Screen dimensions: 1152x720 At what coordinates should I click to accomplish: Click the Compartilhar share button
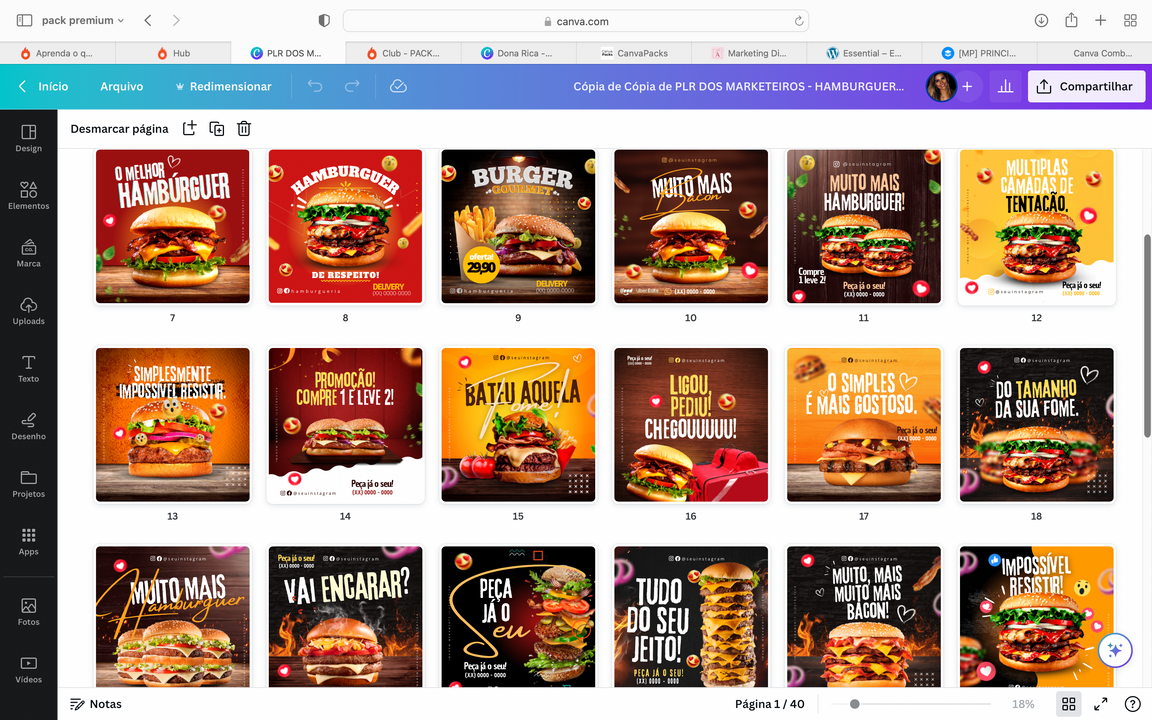pyautogui.click(x=1086, y=87)
